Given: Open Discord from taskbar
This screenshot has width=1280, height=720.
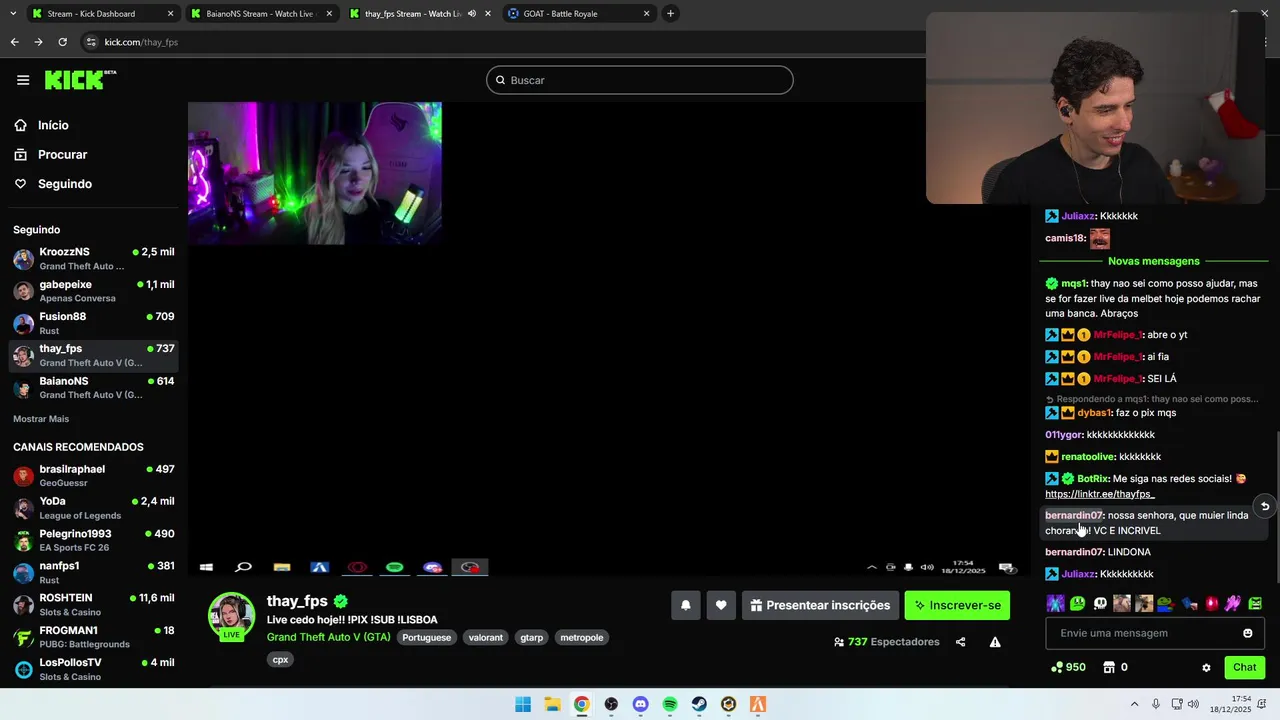Looking at the screenshot, I should click(641, 704).
